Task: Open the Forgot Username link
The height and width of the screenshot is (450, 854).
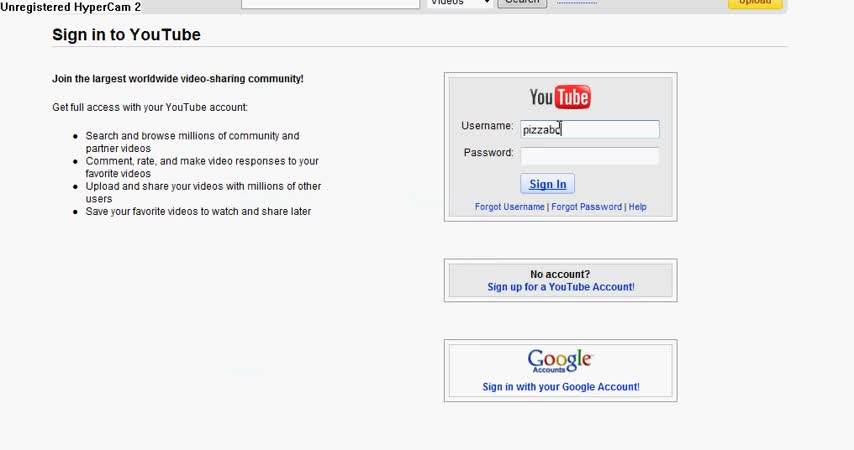Action: point(510,207)
